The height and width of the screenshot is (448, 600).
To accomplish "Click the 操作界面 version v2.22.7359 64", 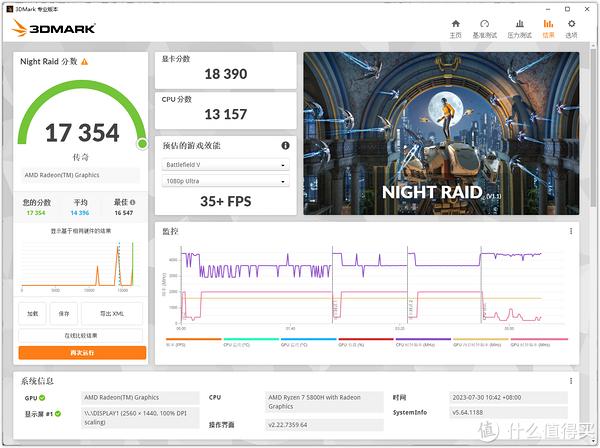I will (324, 425).
